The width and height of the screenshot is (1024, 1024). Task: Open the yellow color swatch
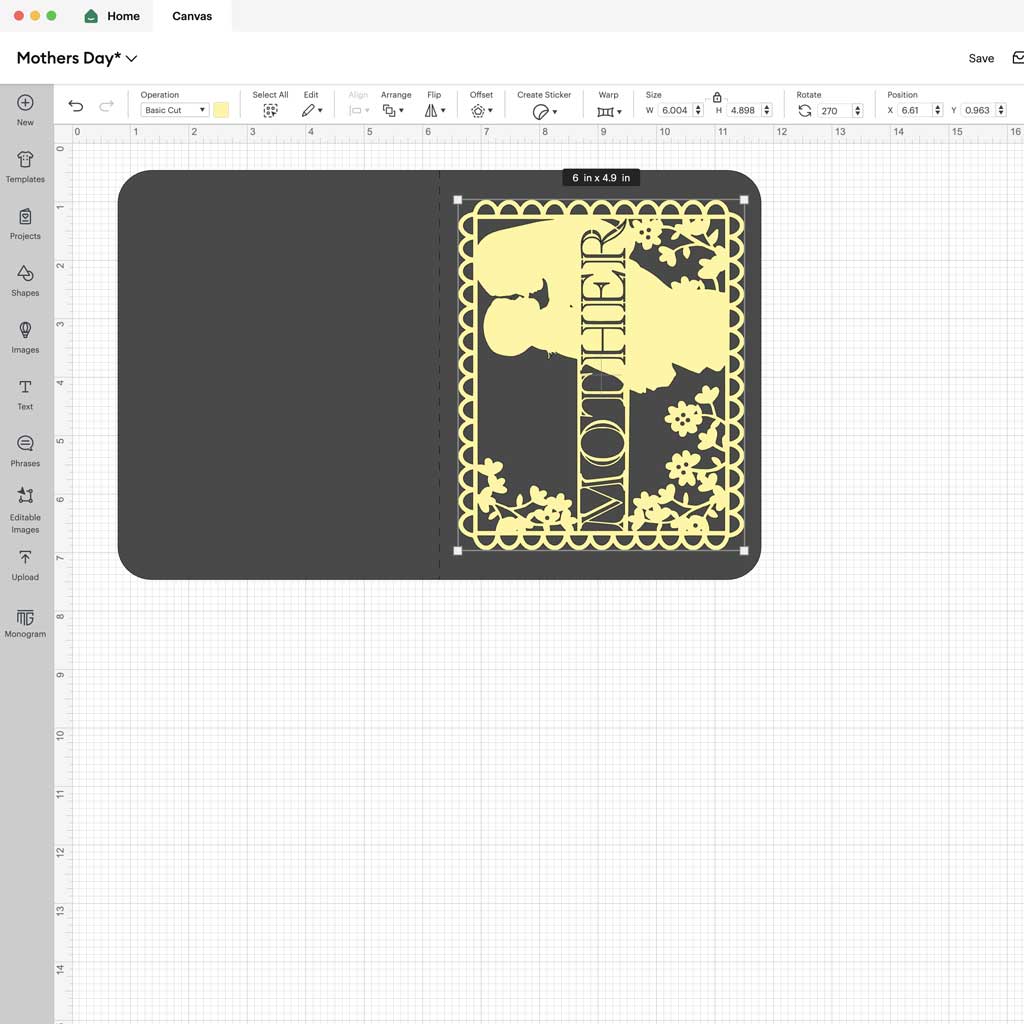pyautogui.click(x=221, y=110)
